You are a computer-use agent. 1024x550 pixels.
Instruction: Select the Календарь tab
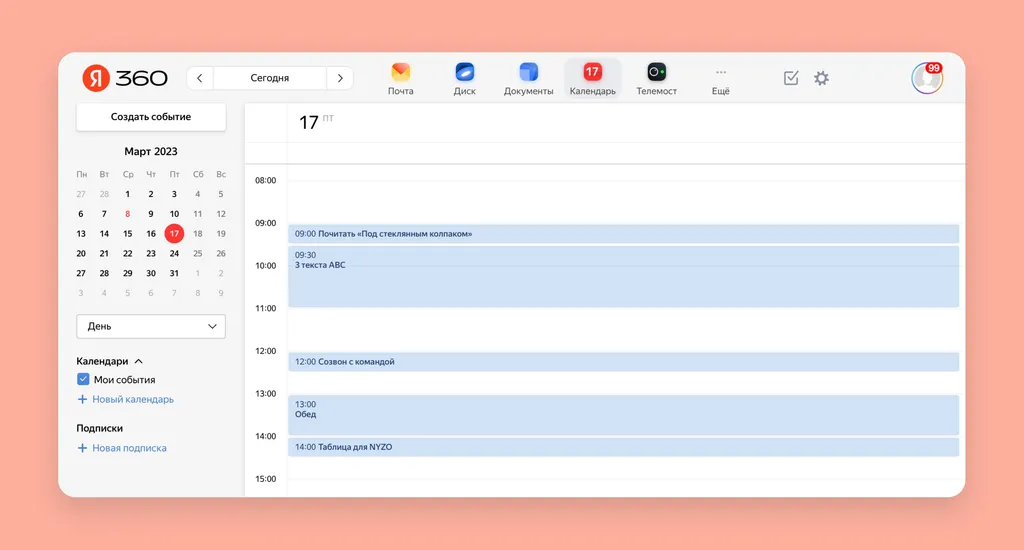592,79
